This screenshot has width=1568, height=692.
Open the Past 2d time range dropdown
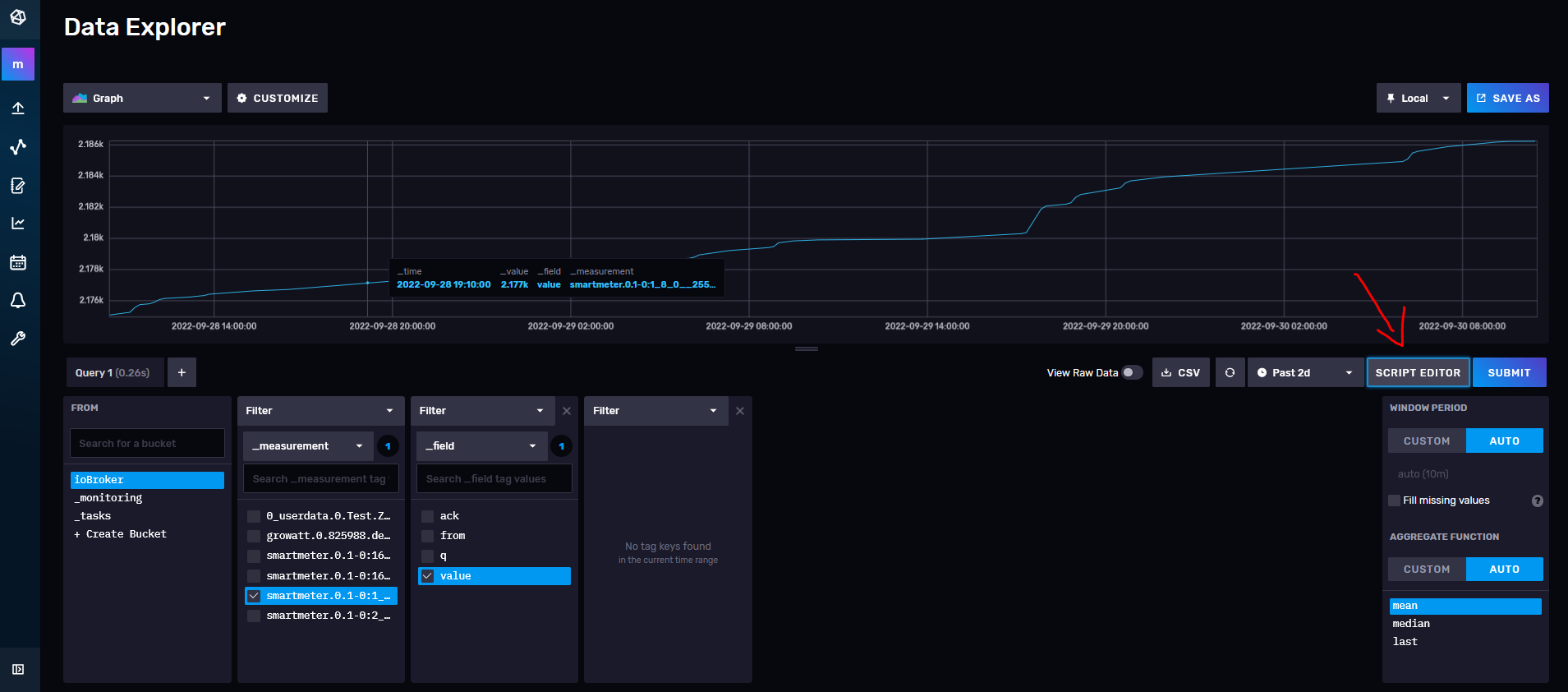pyautogui.click(x=1305, y=372)
